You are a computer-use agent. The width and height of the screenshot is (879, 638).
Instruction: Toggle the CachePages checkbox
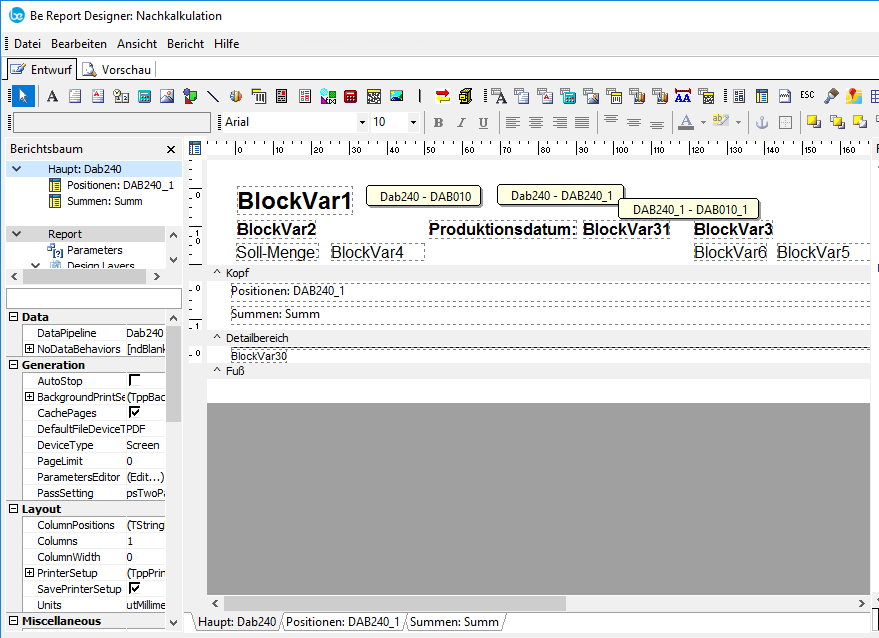tap(134, 413)
